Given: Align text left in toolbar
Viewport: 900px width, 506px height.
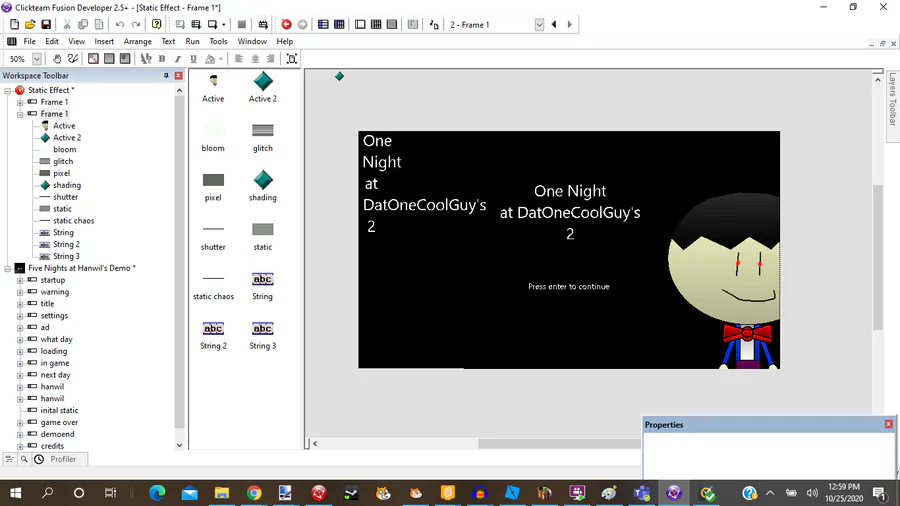Looking at the screenshot, I should 239,59.
